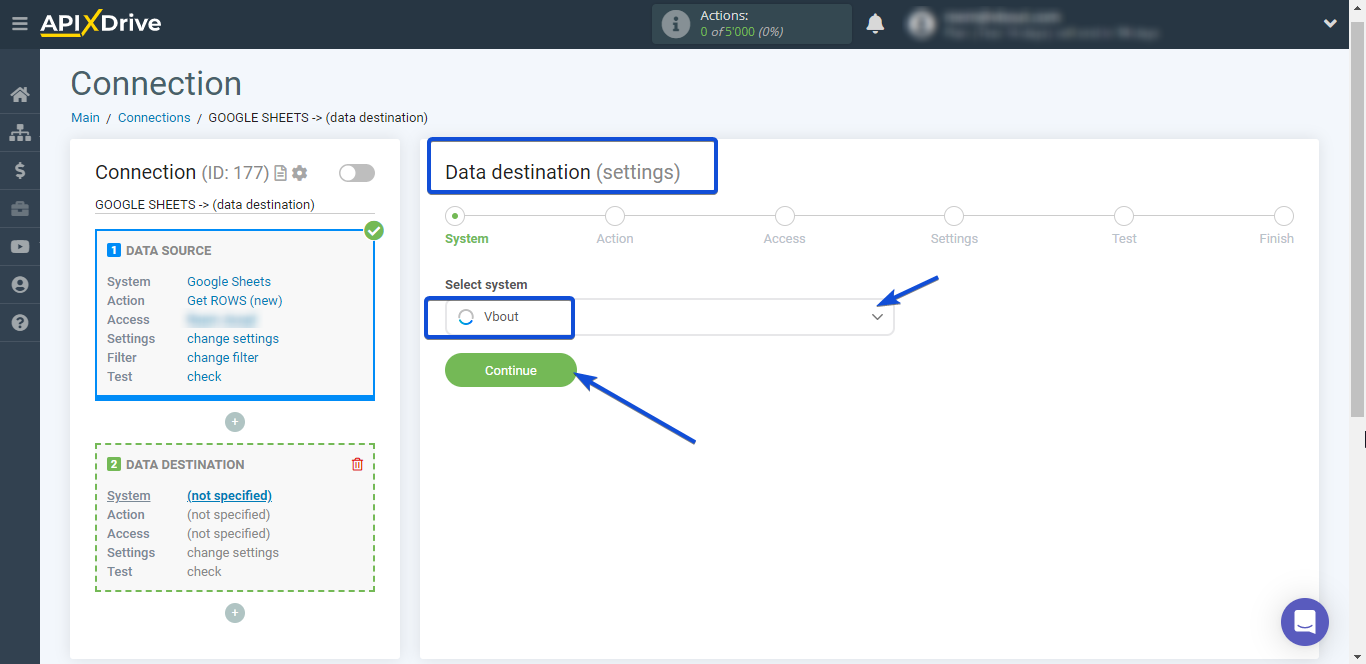Open the hamburger menu icon
This screenshot has width=1366, height=664.
click(19, 23)
